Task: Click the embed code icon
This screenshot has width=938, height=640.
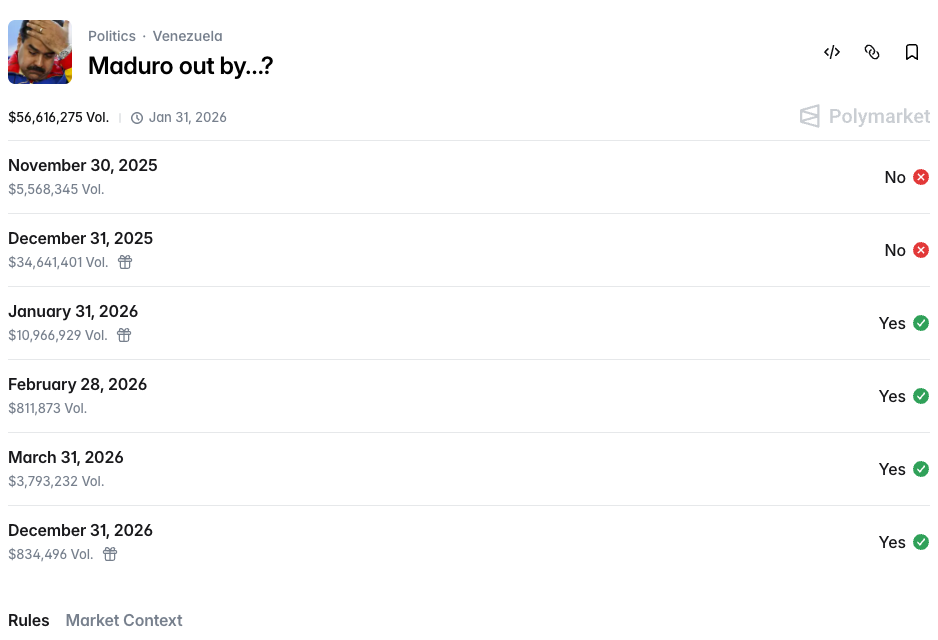Action: point(832,52)
